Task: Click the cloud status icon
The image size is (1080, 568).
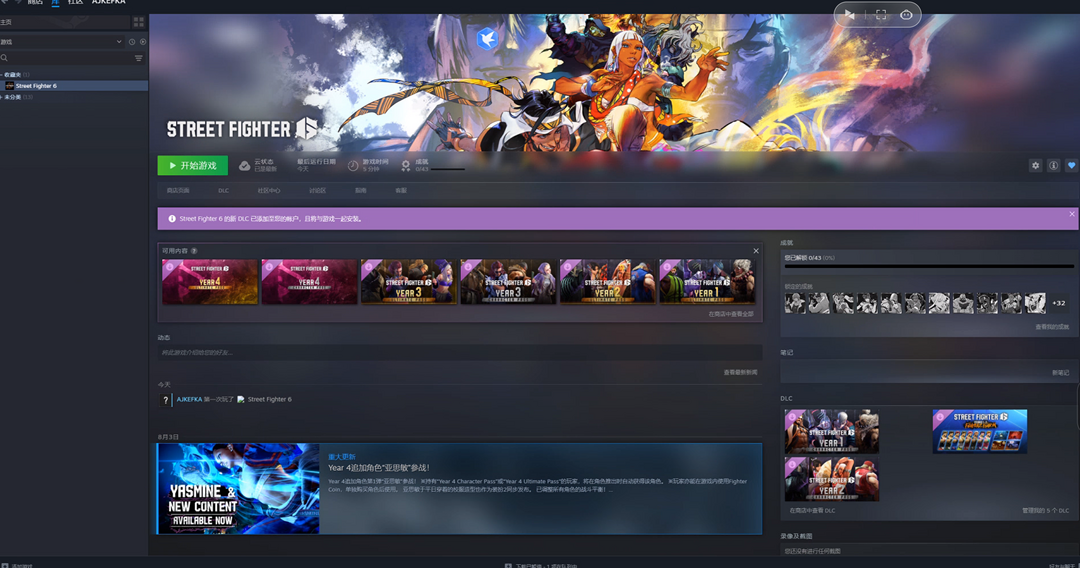Action: (245, 165)
